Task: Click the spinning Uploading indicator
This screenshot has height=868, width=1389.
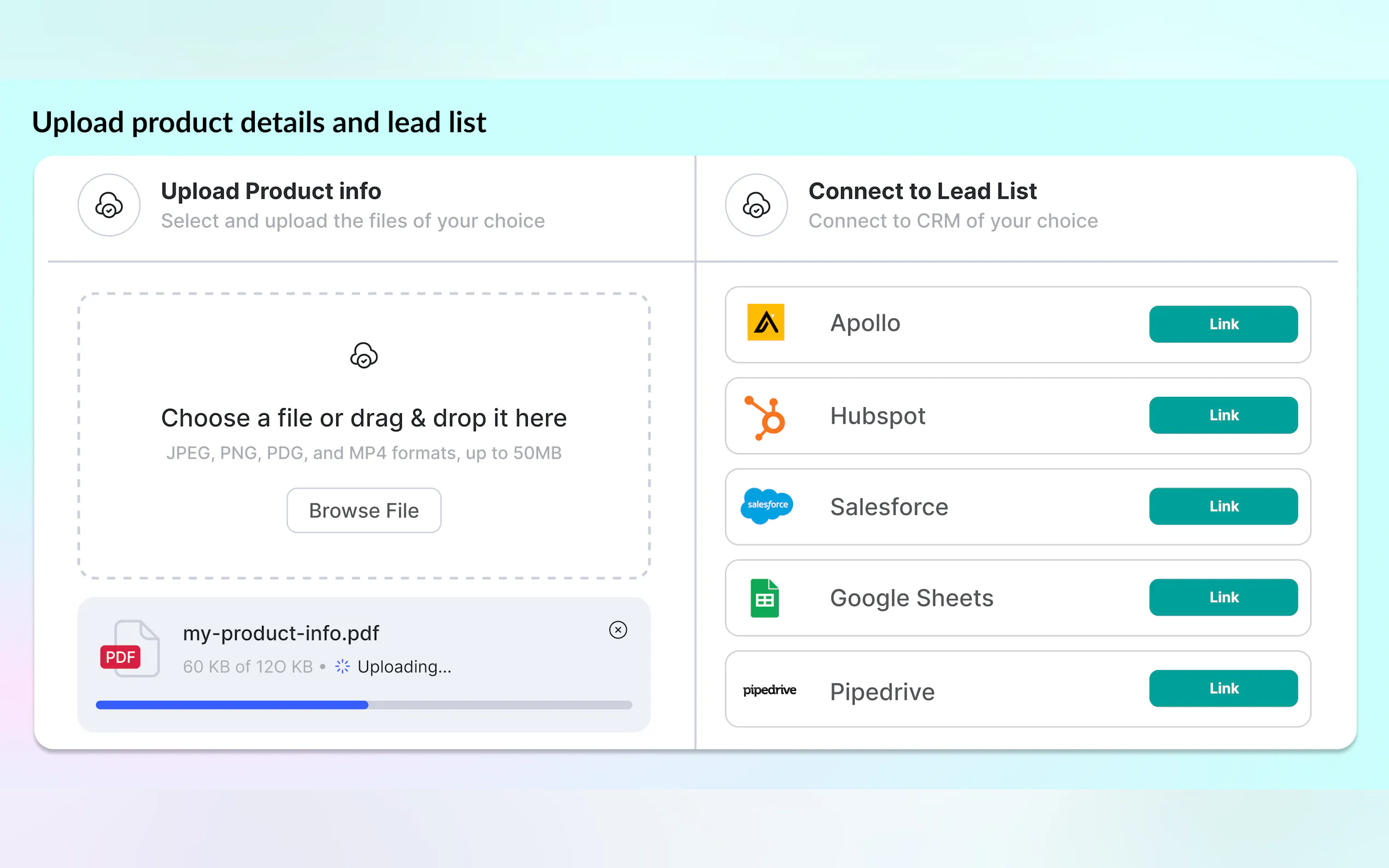Action: [x=342, y=666]
